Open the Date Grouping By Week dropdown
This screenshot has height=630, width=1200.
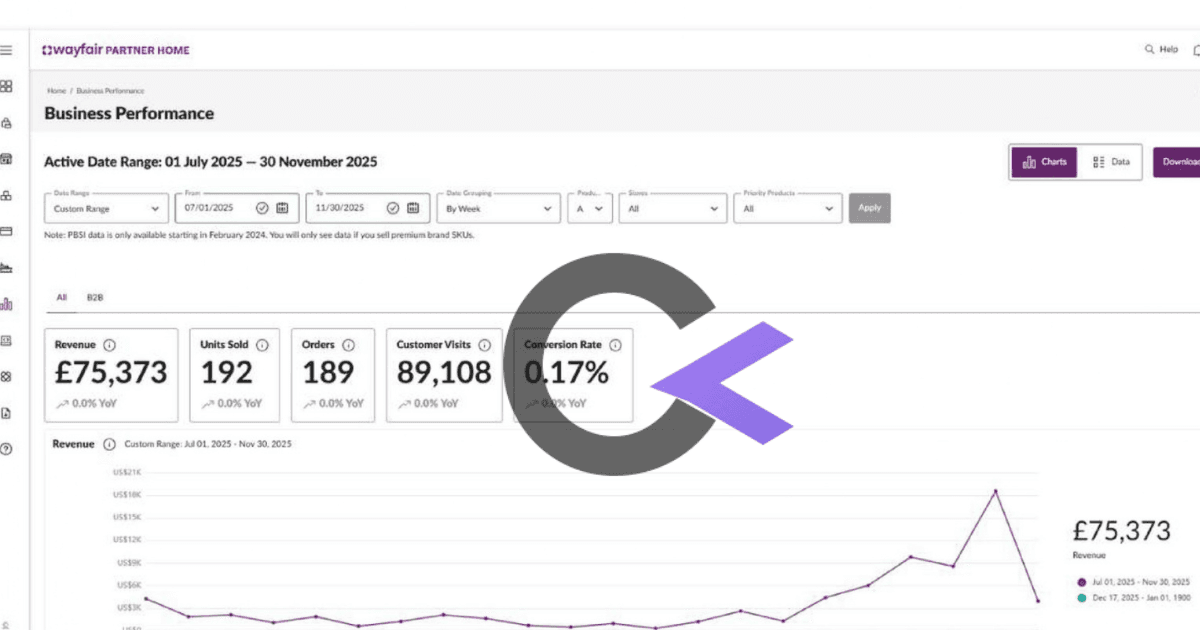tap(498, 208)
